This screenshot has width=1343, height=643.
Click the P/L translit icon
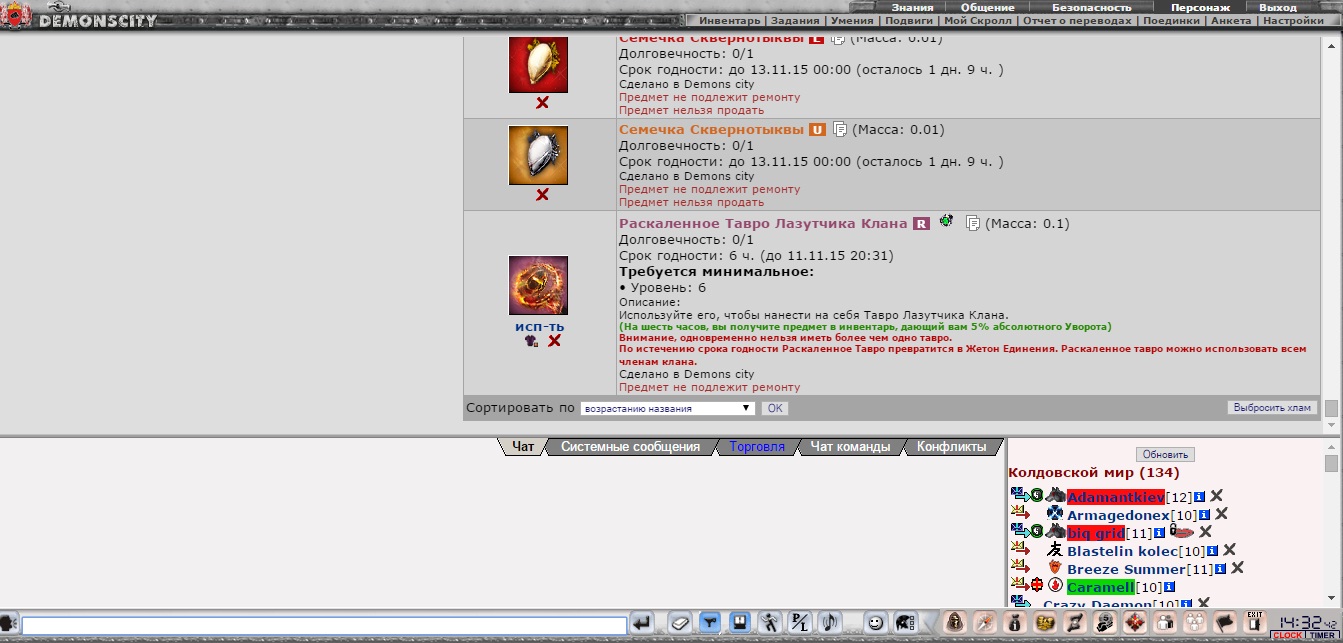799,623
